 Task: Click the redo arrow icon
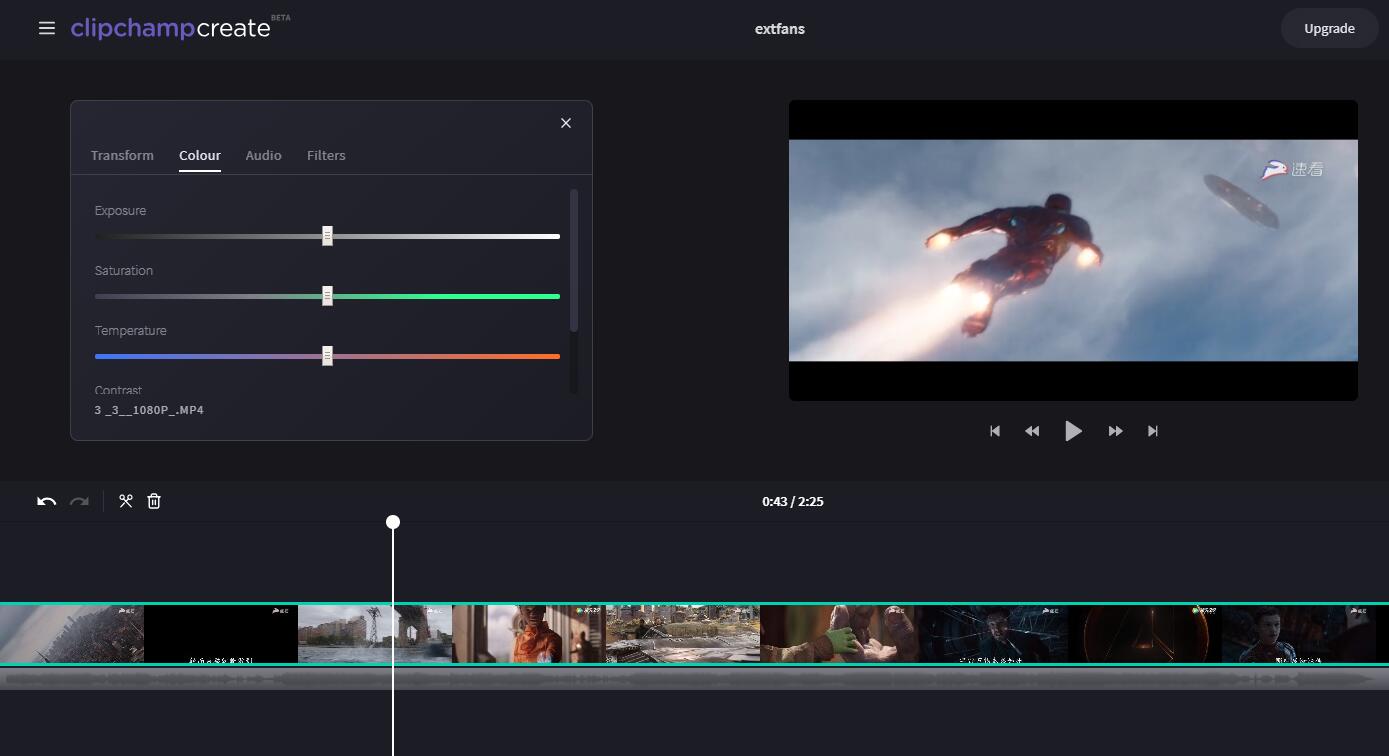click(80, 501)
